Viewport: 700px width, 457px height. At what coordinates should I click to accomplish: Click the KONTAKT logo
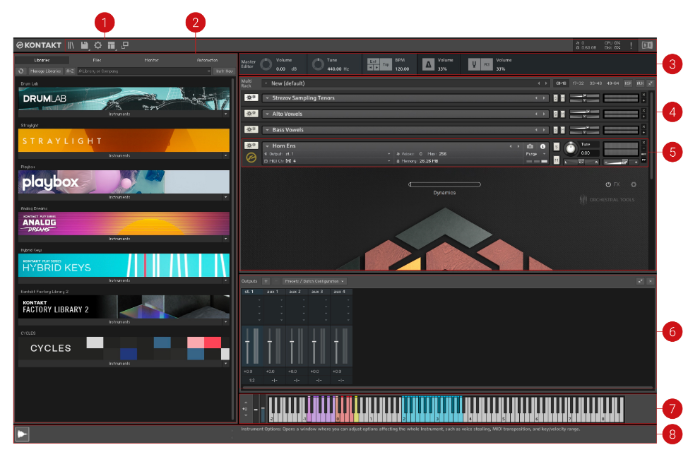pyautogui.click(x=38, y=45)
